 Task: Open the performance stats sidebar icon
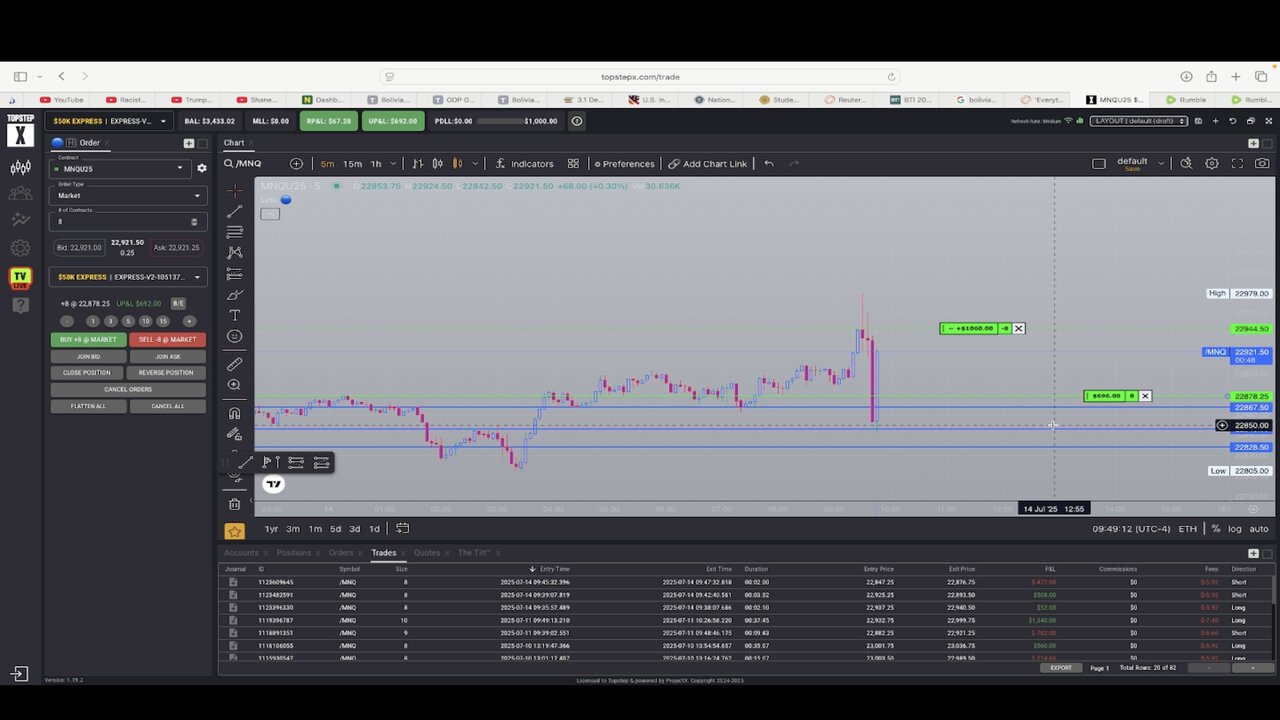[20, 220]
